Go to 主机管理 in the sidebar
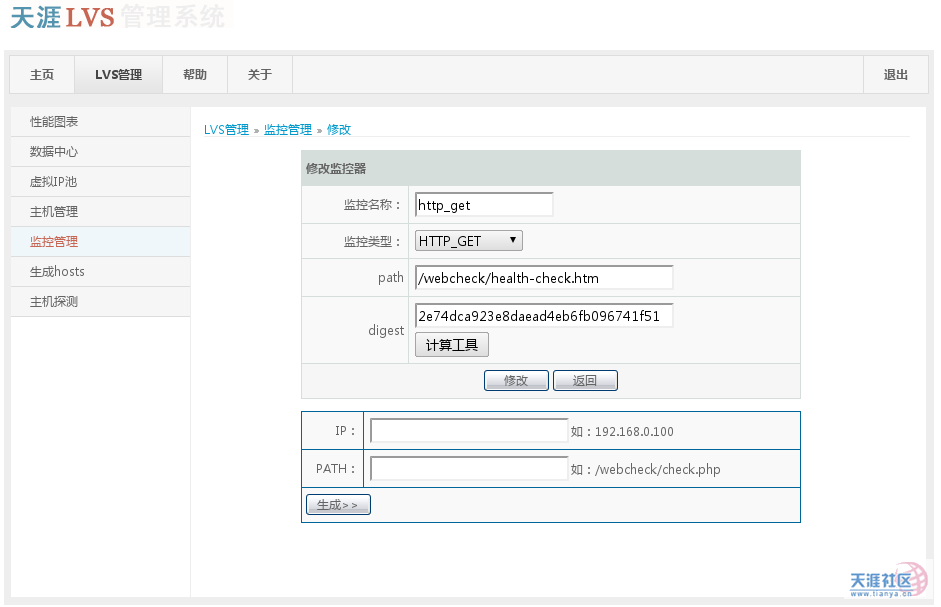 click(54, 212)
